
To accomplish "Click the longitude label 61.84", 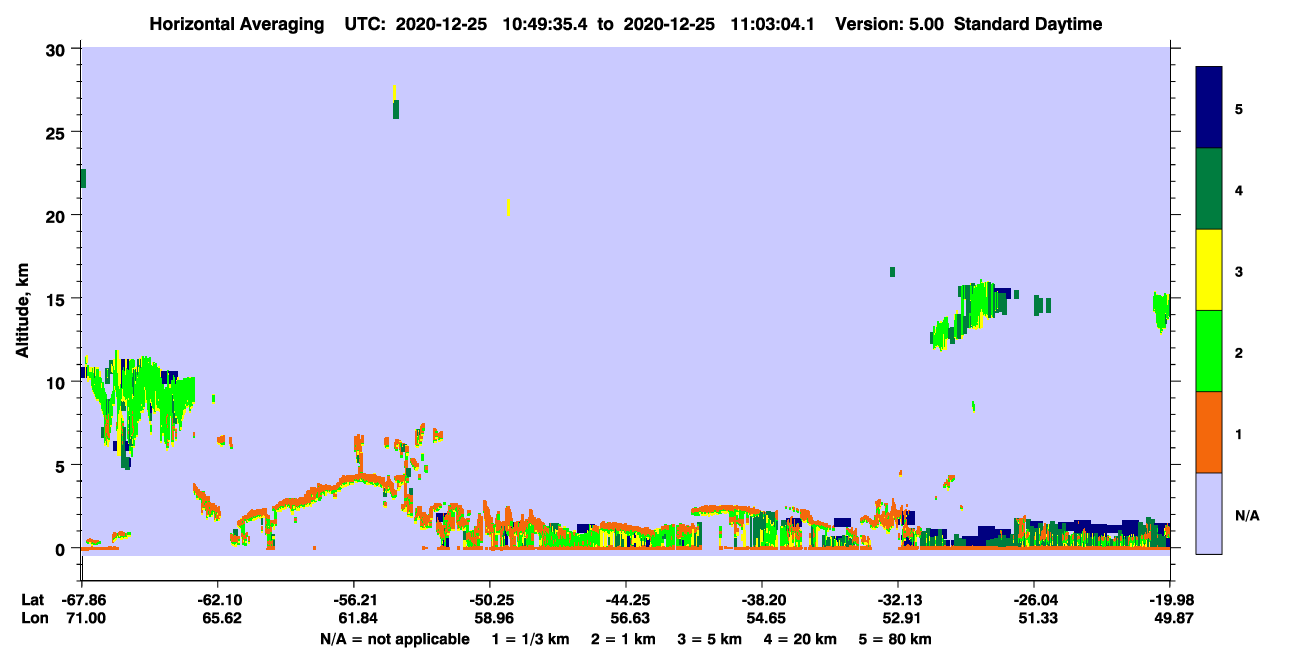I will pyautogui.click(x=354, y=619).
